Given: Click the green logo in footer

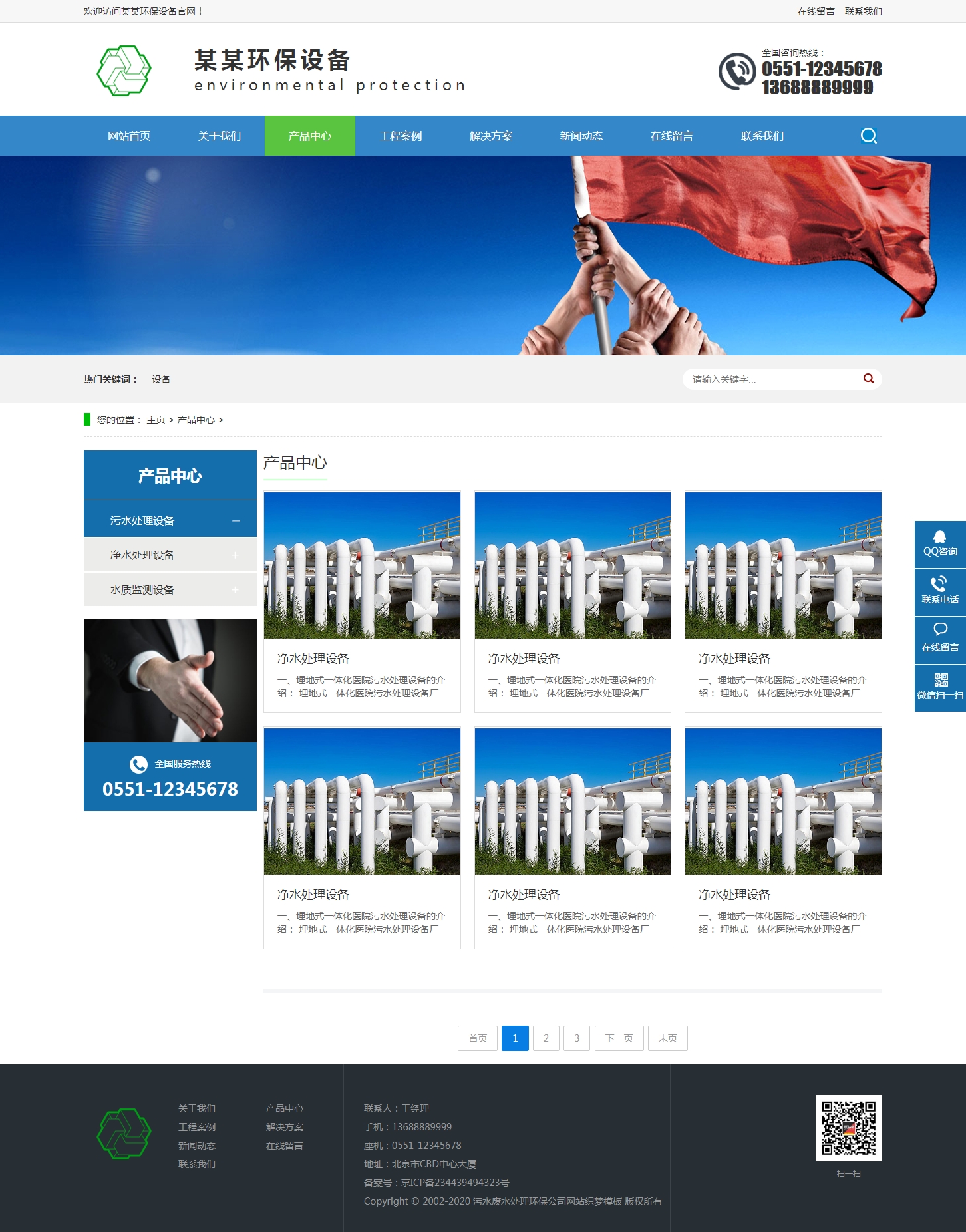Looking at the screenshot, I should [124, 1133].
